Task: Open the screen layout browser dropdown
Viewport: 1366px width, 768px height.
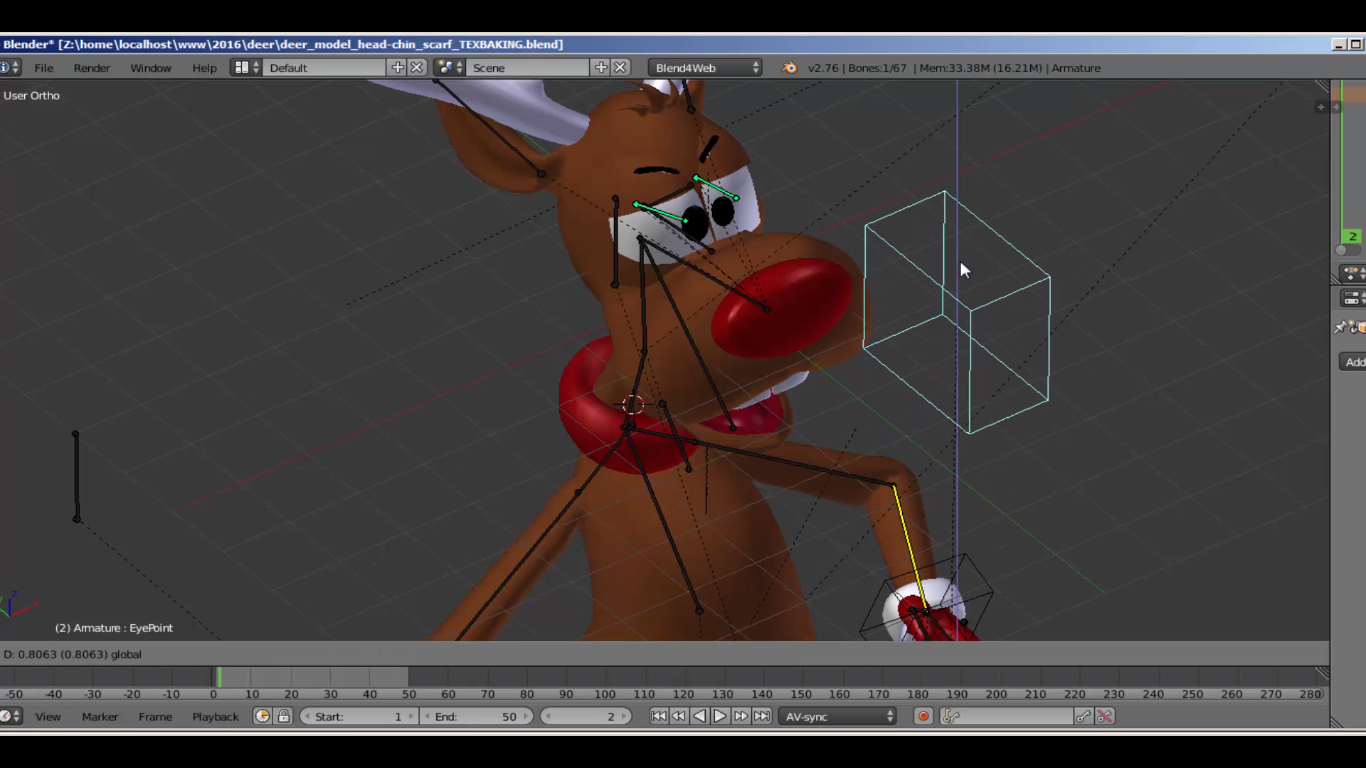Action: click(246, 68)
